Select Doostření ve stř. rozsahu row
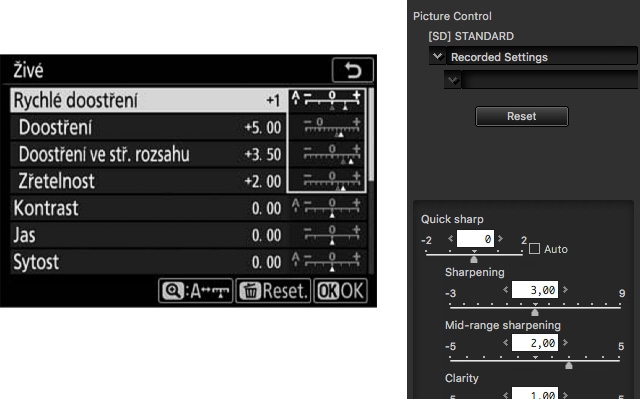This screenshot has height=399, width=640. [x=149, y=154]
